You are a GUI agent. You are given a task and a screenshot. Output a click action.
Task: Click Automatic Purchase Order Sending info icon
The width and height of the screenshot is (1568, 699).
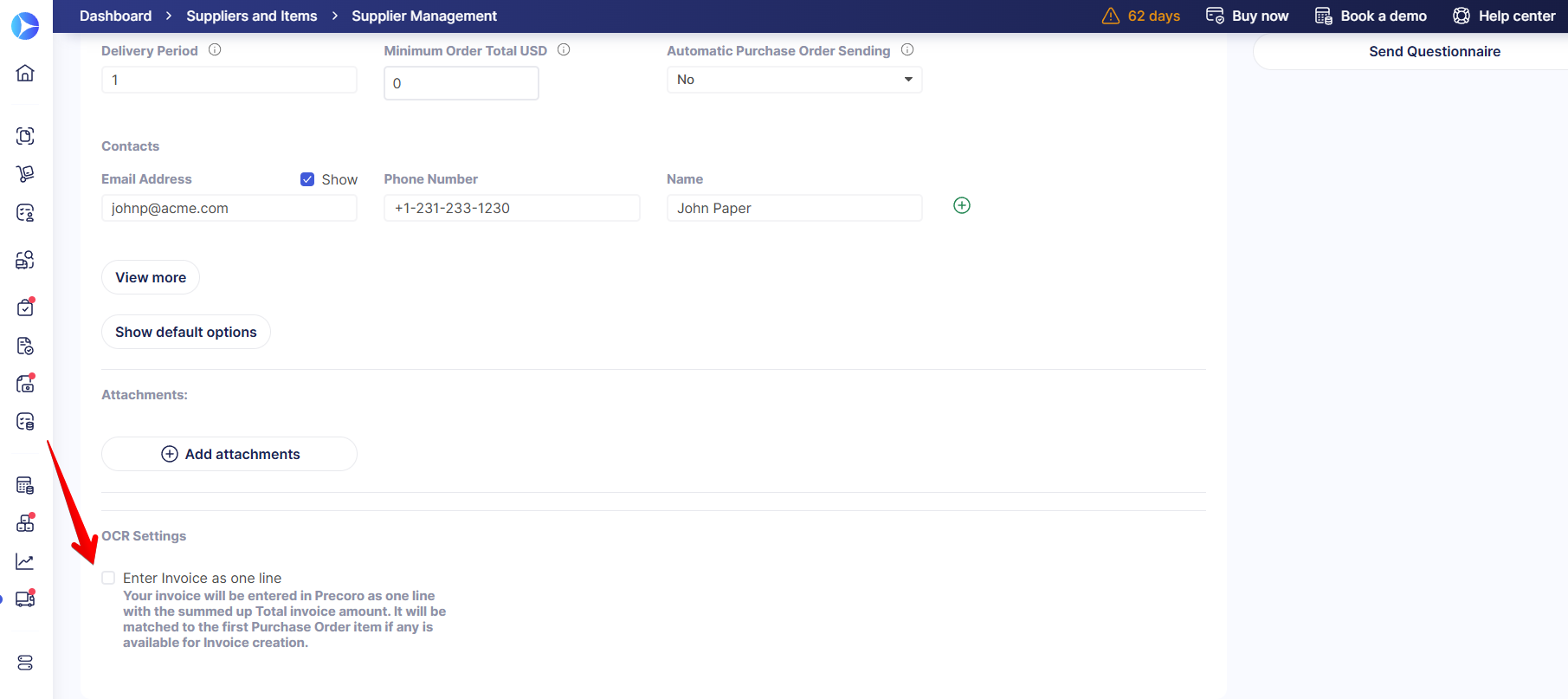coord(907,49)
